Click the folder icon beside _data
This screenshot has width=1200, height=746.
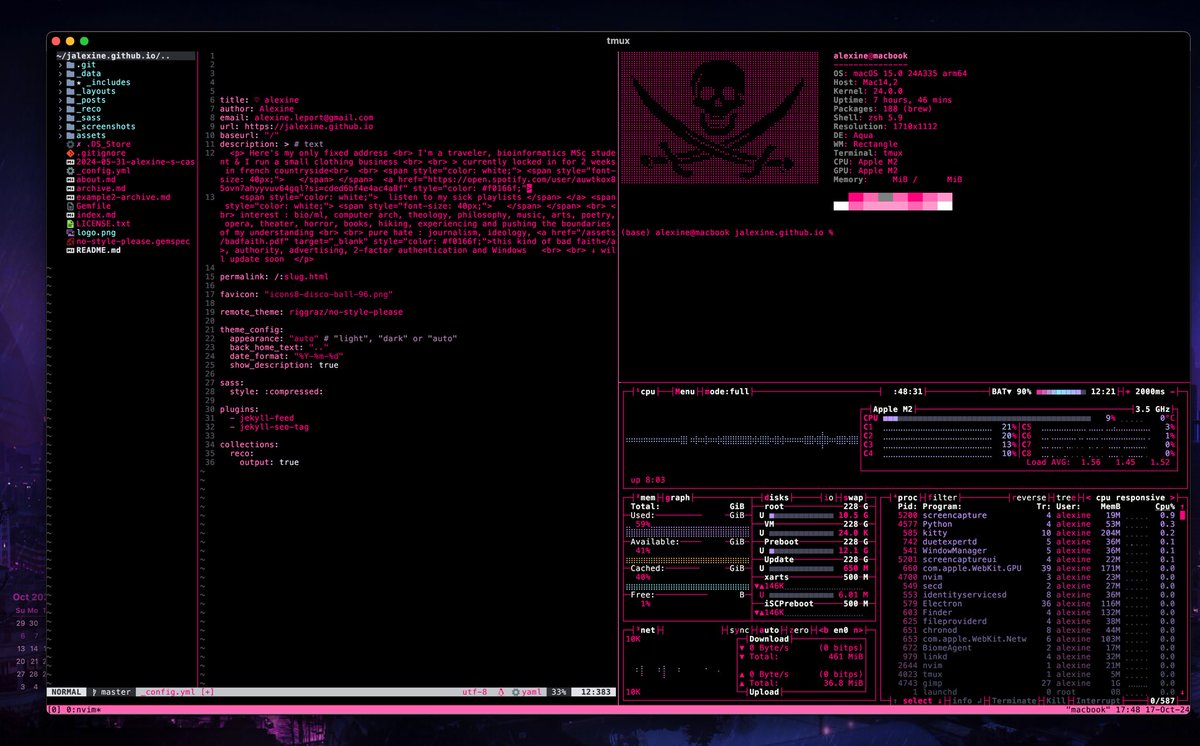[x=70, y=73]
